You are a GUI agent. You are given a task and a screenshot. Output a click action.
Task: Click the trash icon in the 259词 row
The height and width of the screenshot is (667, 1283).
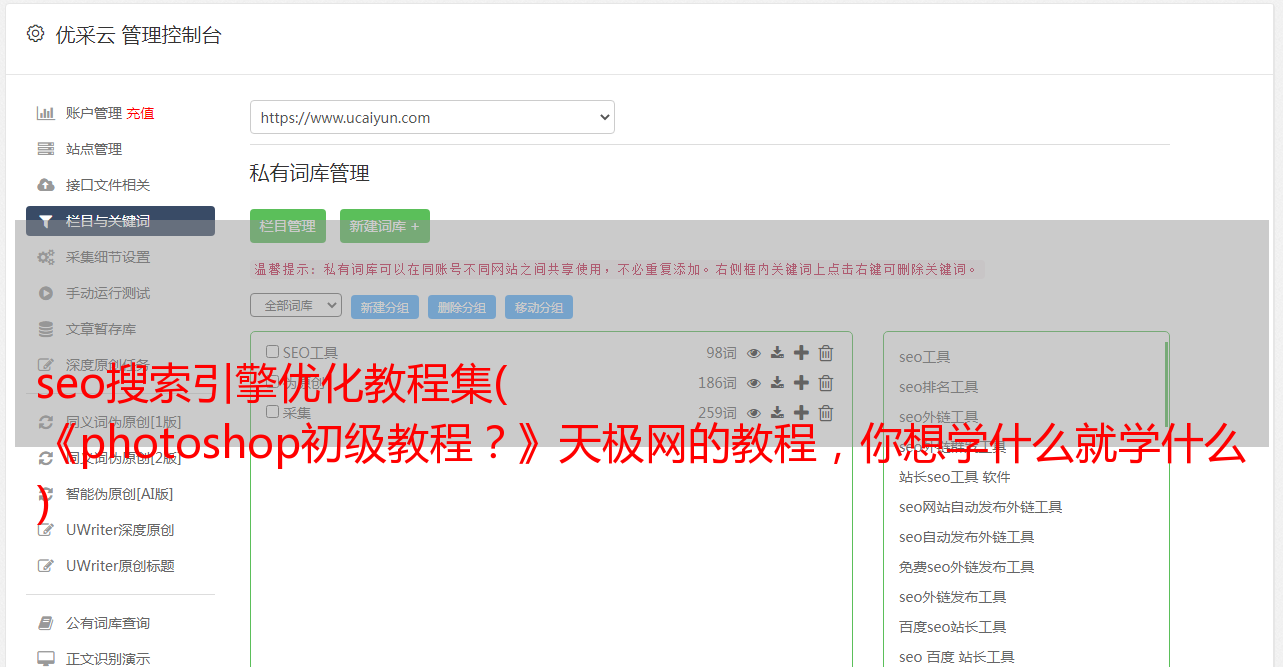[826, 412]
